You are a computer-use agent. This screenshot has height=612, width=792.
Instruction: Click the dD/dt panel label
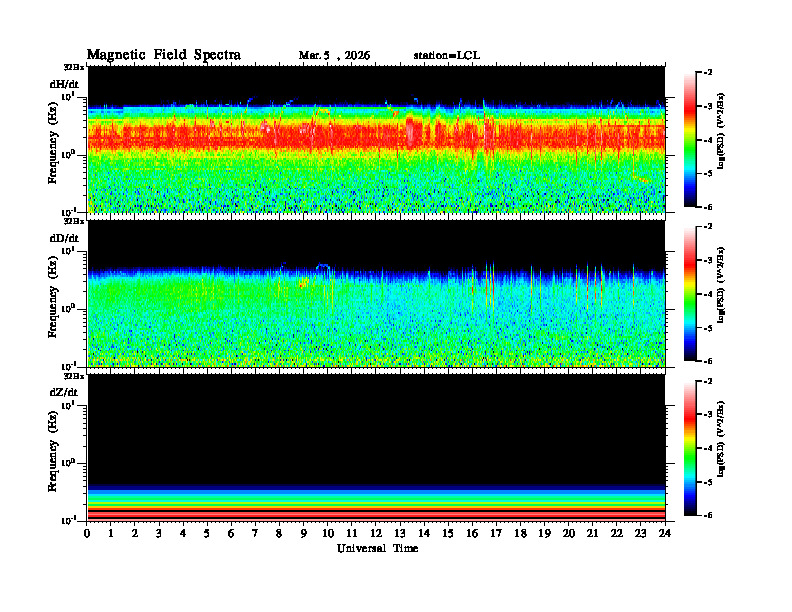click(x=64, y=238)
